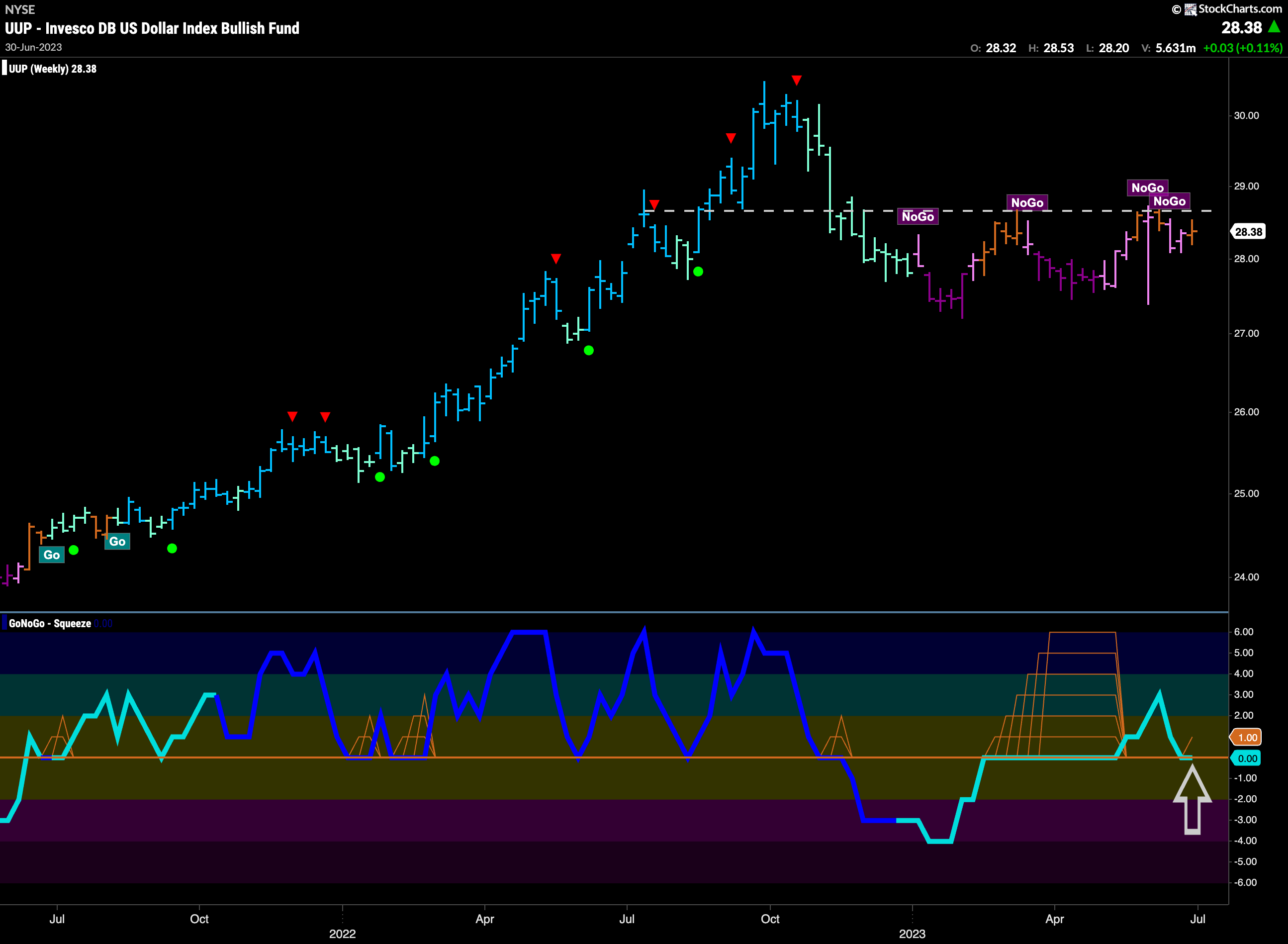Click the 6.00 oscillator axis label

click(1243, 632)
